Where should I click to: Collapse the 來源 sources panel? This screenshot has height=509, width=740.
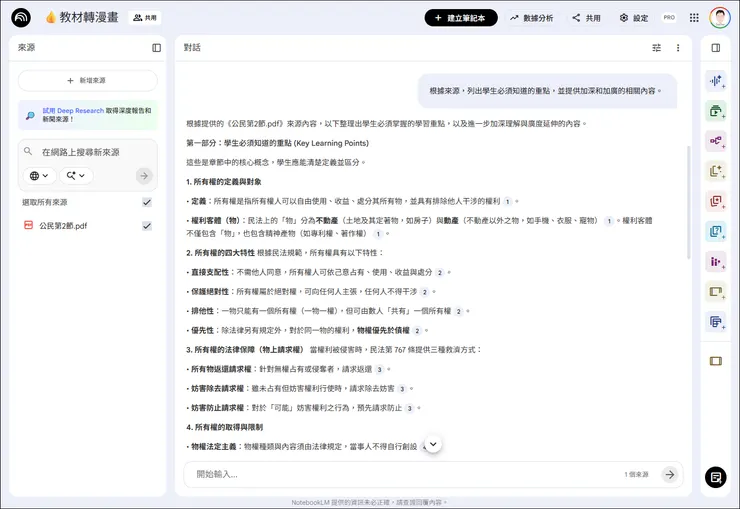pyautogui.click(x=157, y=48)
